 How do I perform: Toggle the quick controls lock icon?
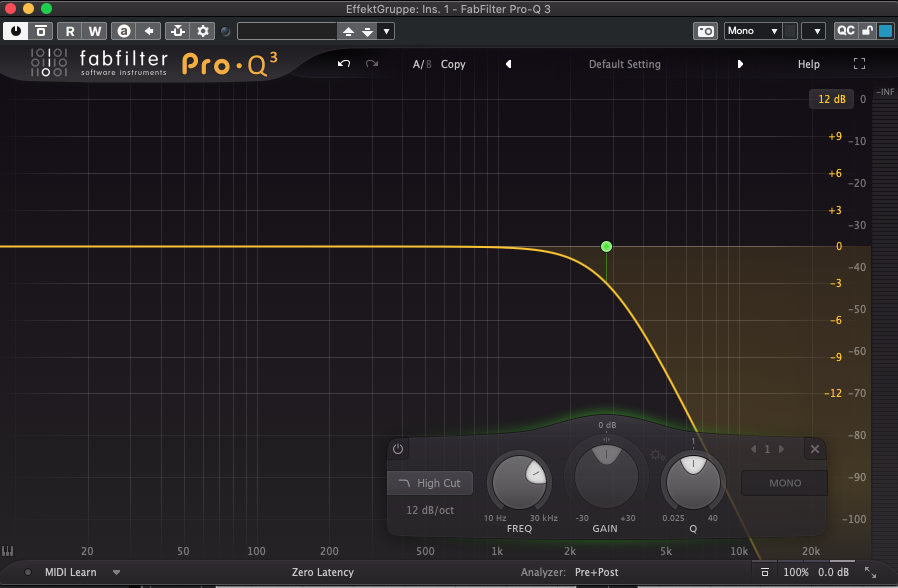868,31
